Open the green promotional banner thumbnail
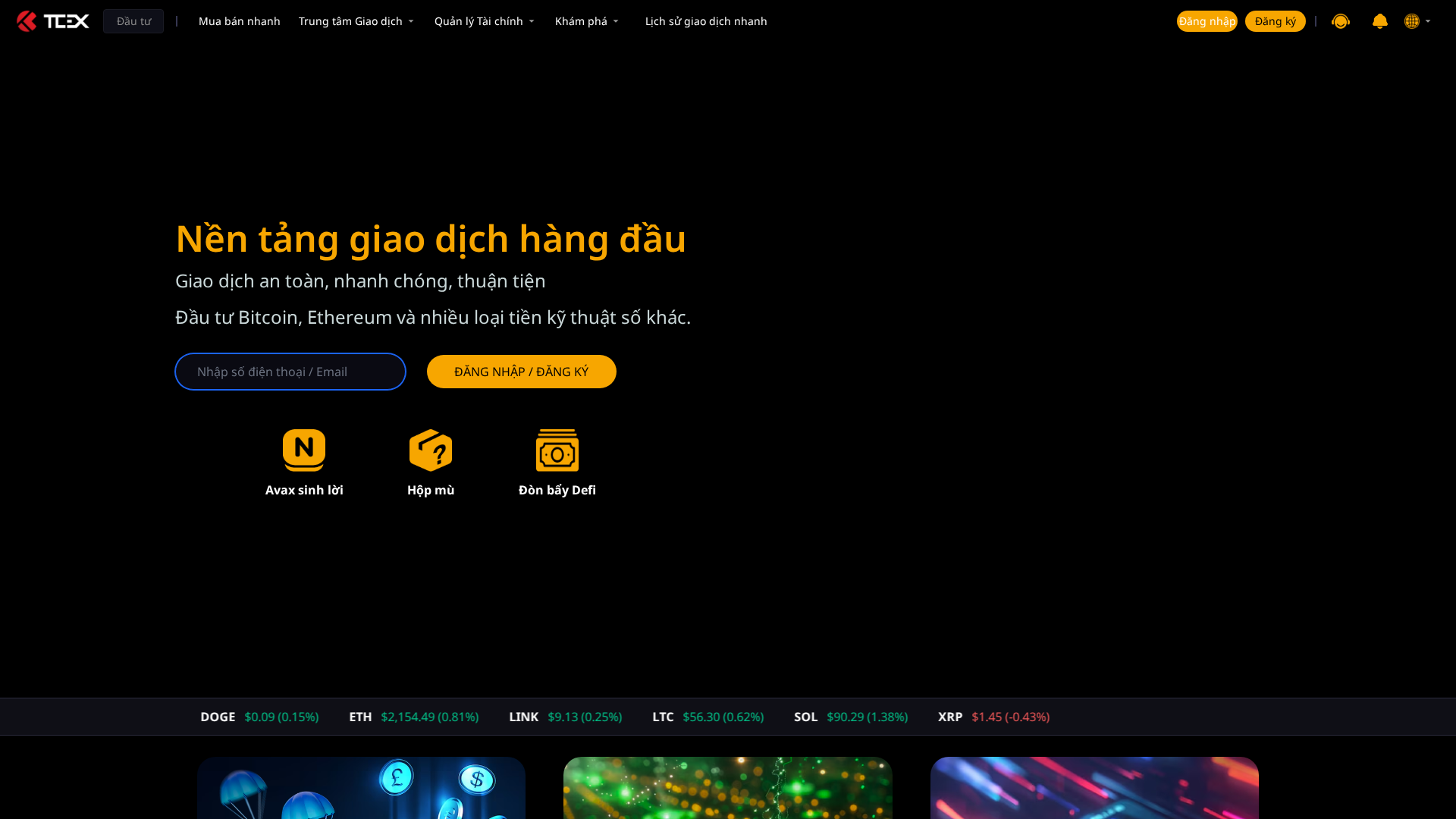1456x819 pixels. pyautogui.click(x=727, y=788)
